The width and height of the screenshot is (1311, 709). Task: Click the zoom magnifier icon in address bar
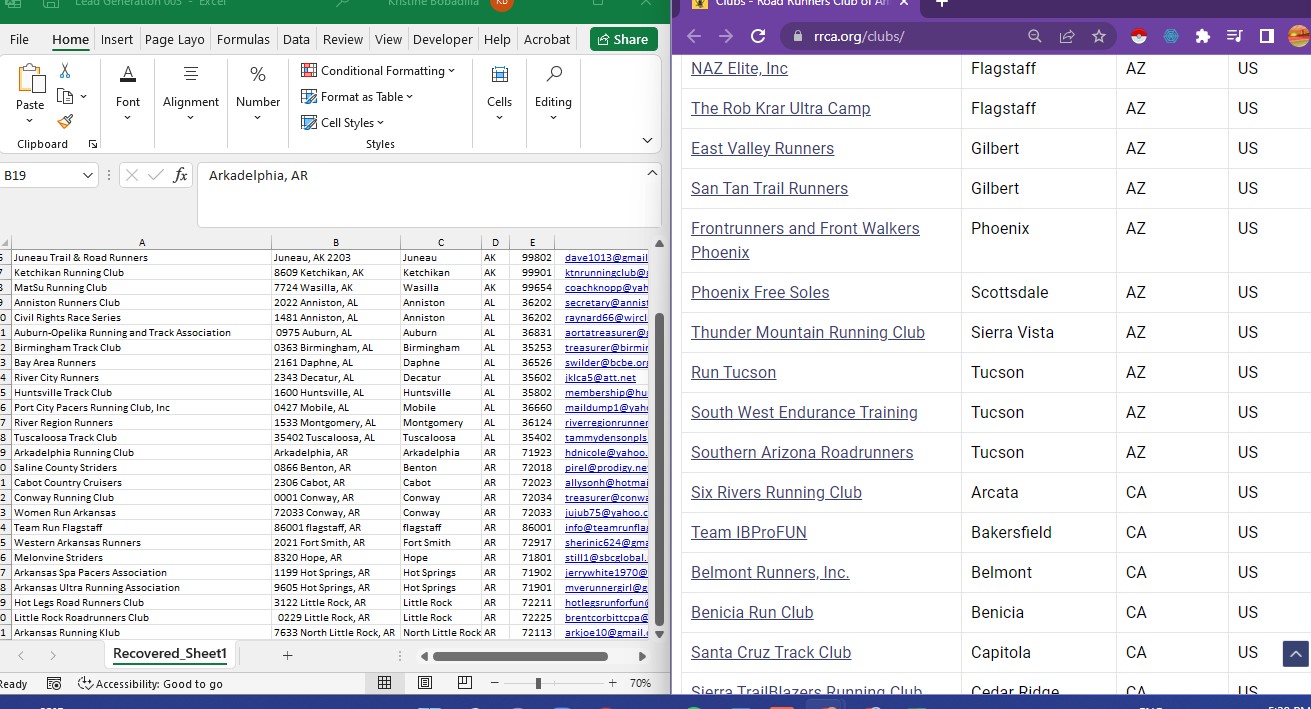coord(1035,36)
